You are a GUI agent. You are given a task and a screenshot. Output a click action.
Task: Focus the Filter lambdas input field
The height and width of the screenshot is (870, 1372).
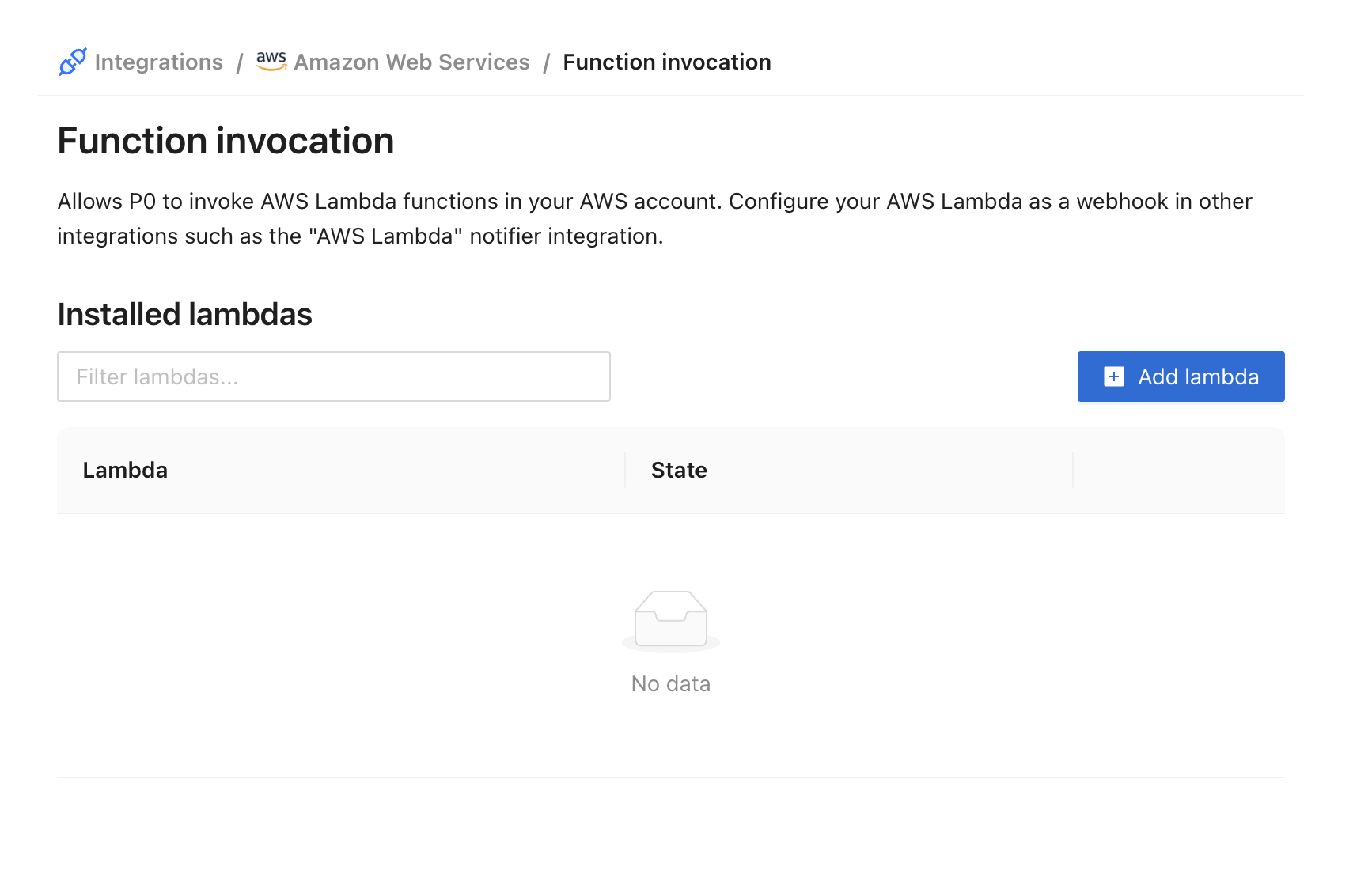pyautogui.click(x=333, y=376)
